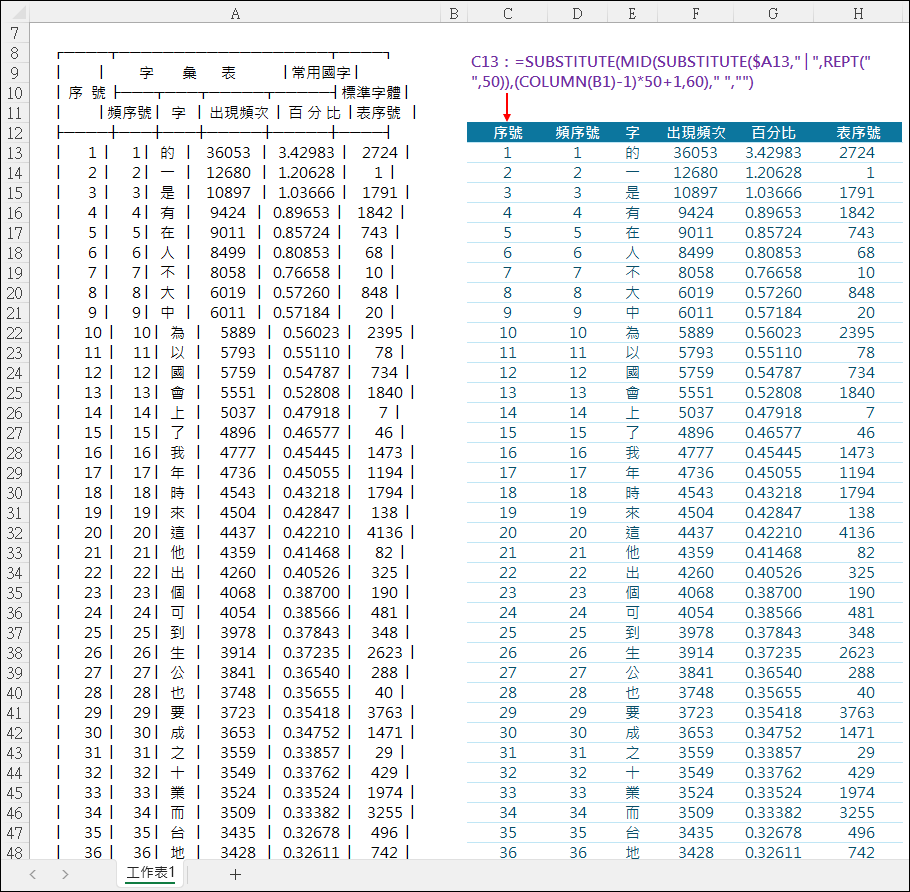
Task: Go to the previous sheet with the left arrow
Action: (x=32, y=875)
